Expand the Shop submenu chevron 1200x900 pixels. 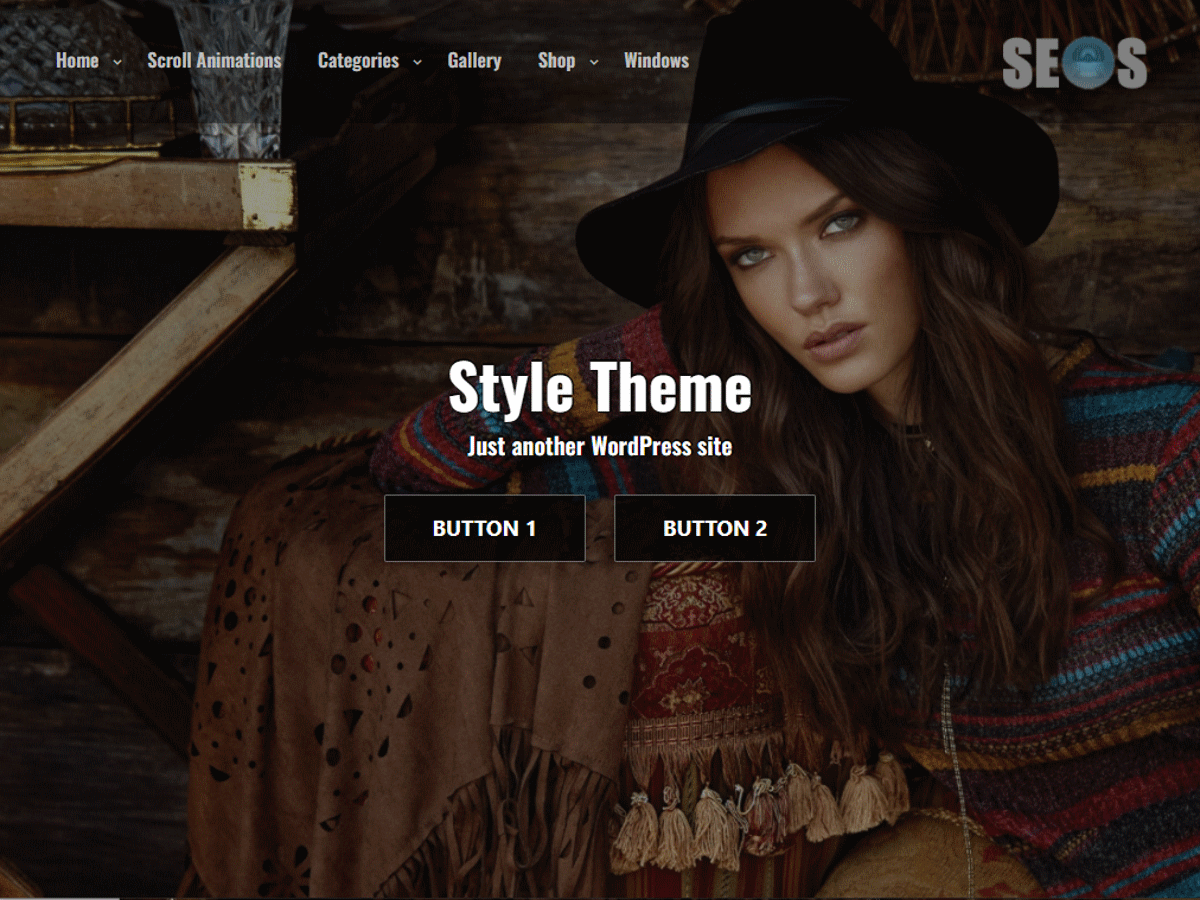(591, 62)
